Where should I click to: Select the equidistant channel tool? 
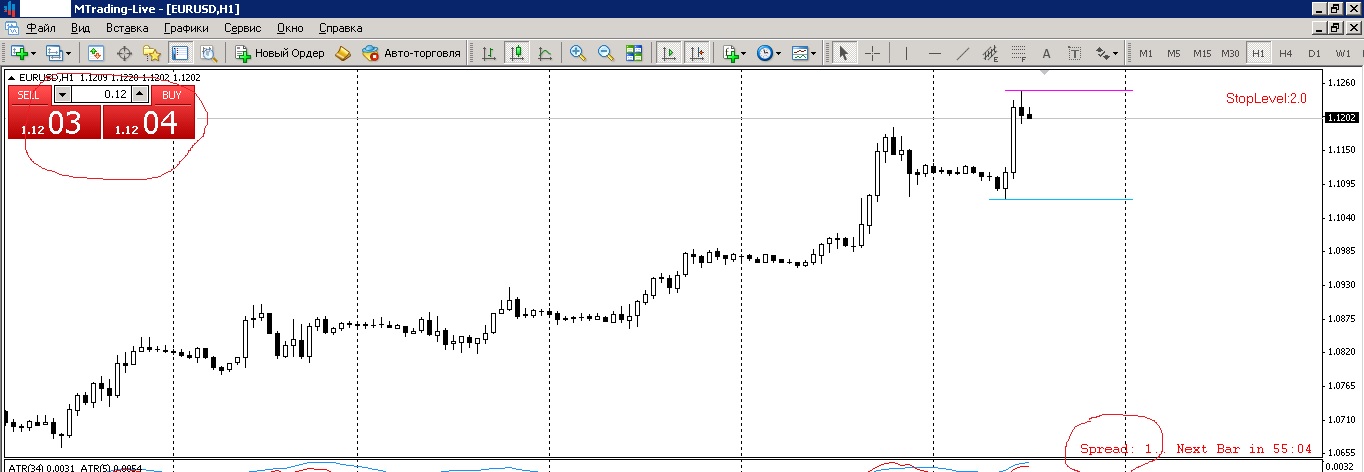[991, 53]
